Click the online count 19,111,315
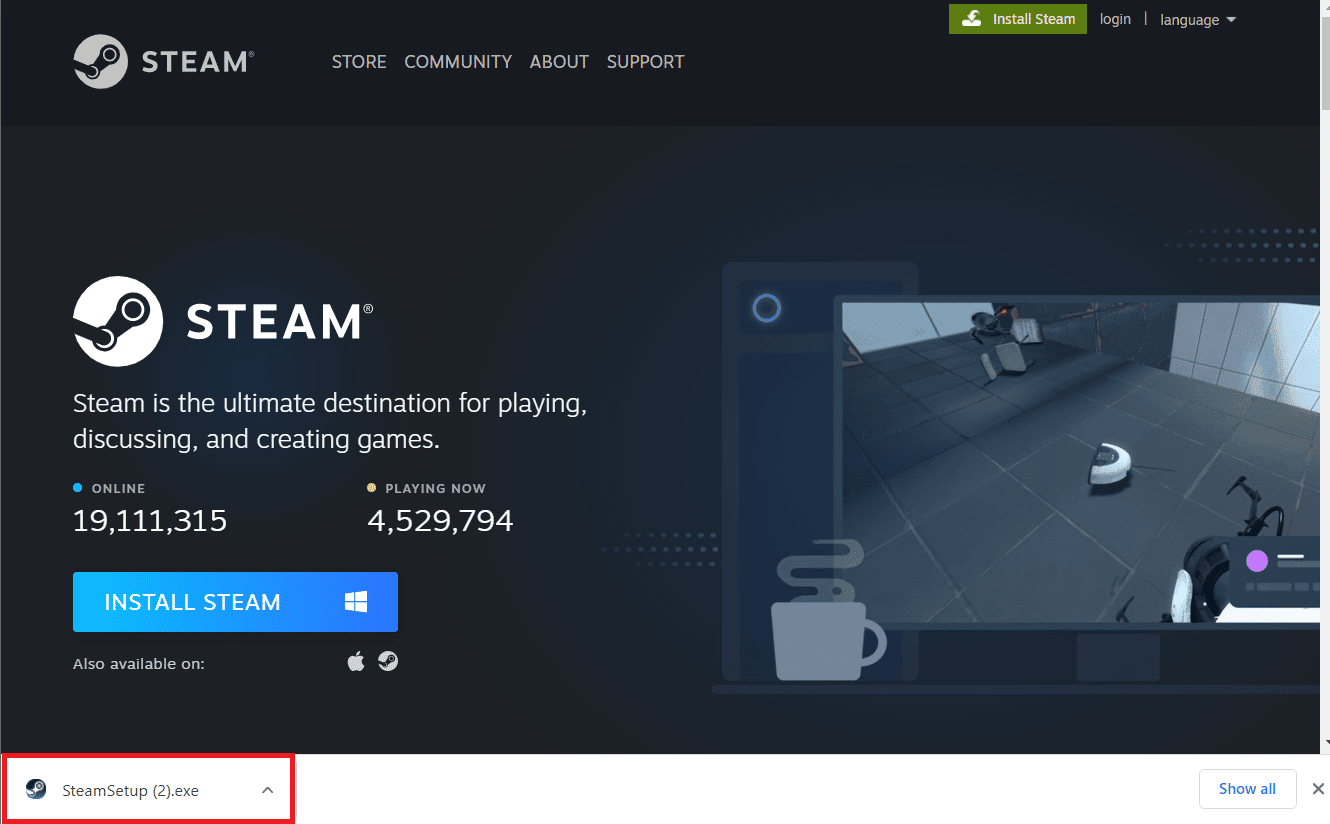This screenshot has height=824, width=1330. pyautogui.click(x=150, y=521)
